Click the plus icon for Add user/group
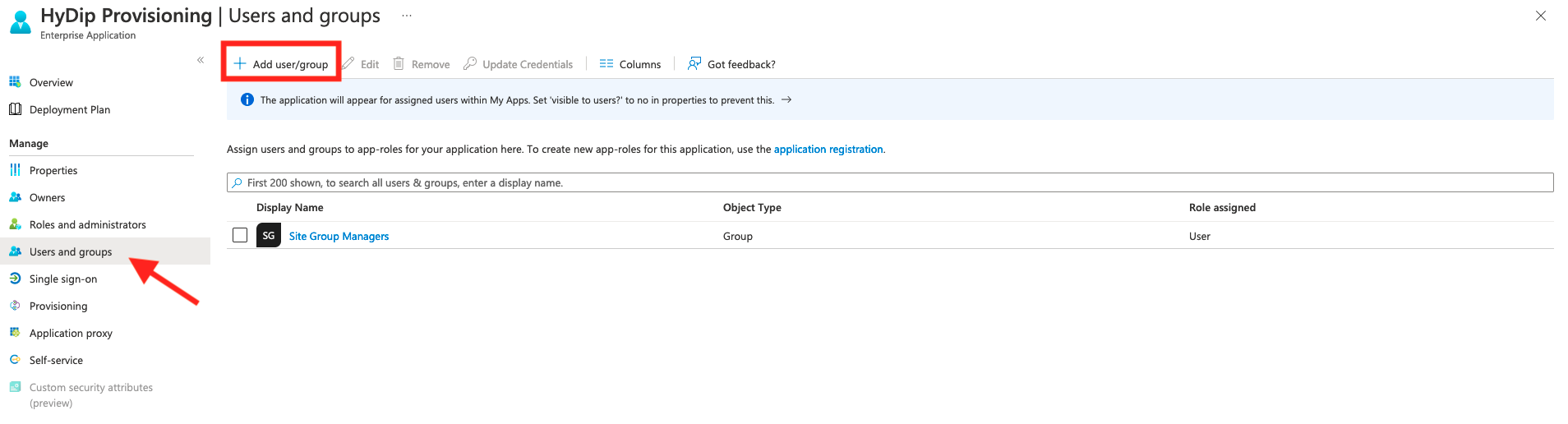The image size is (1568, 424). pos(240,63)
